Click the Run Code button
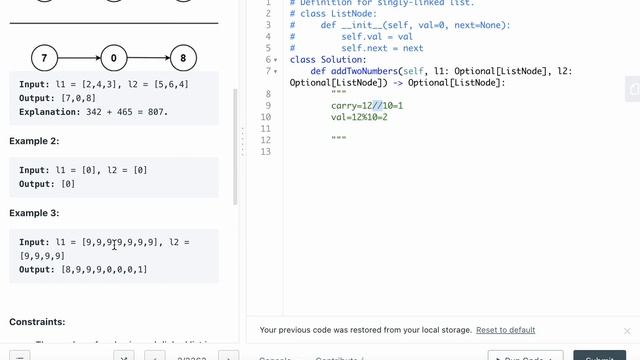This screenshot has width=640, height=360. [525, 355]
